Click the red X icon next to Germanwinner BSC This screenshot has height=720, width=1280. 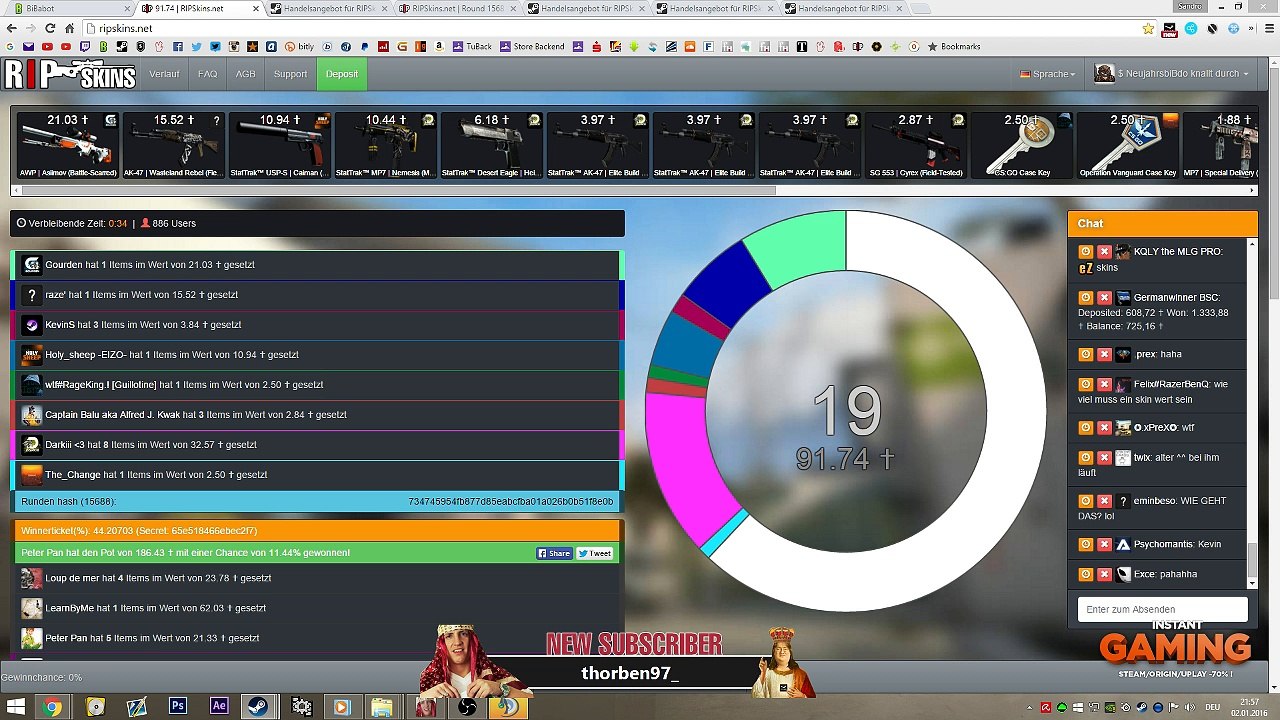[x=1104, y=298]
